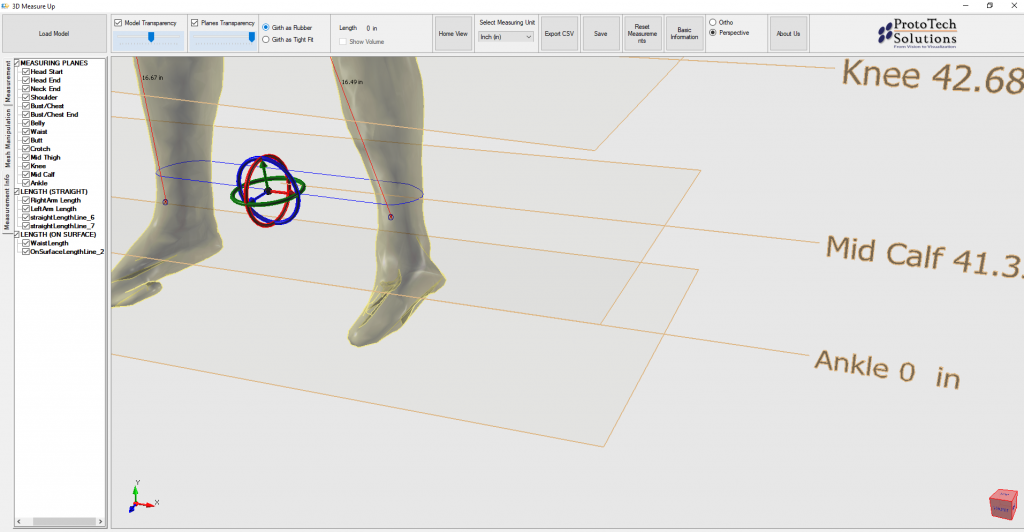Uncheck the Head End plane checkbox
The image size is (1024, 532).
(26, 80)
